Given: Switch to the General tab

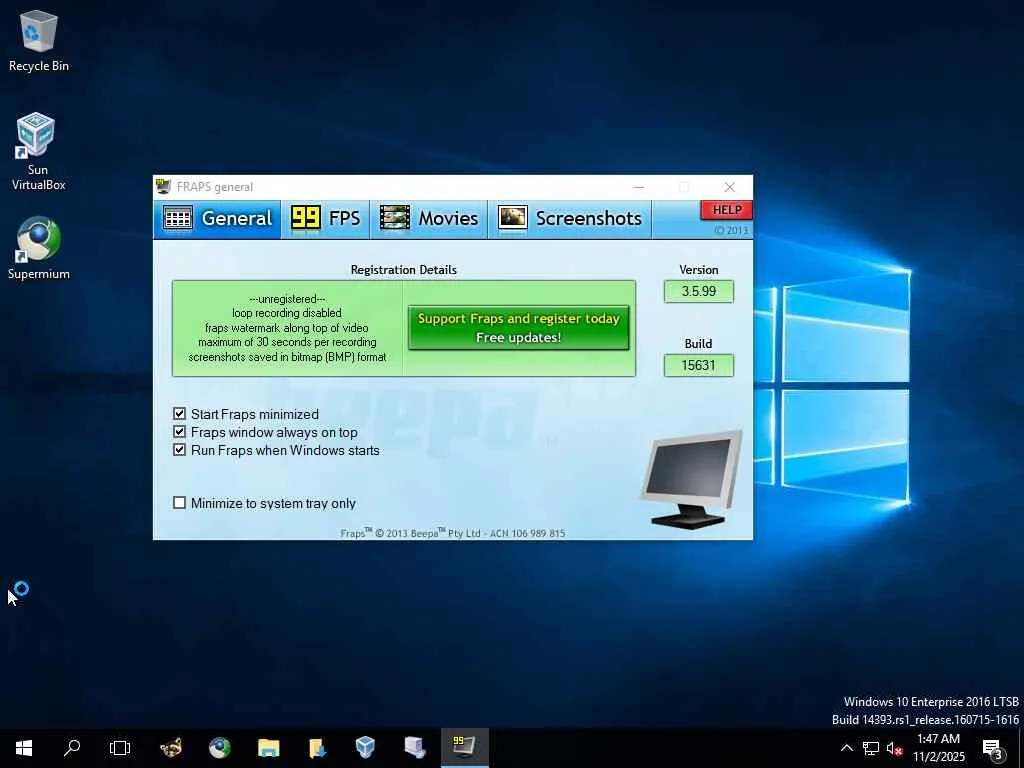Looking at the screenshot, I should point(217,219).
